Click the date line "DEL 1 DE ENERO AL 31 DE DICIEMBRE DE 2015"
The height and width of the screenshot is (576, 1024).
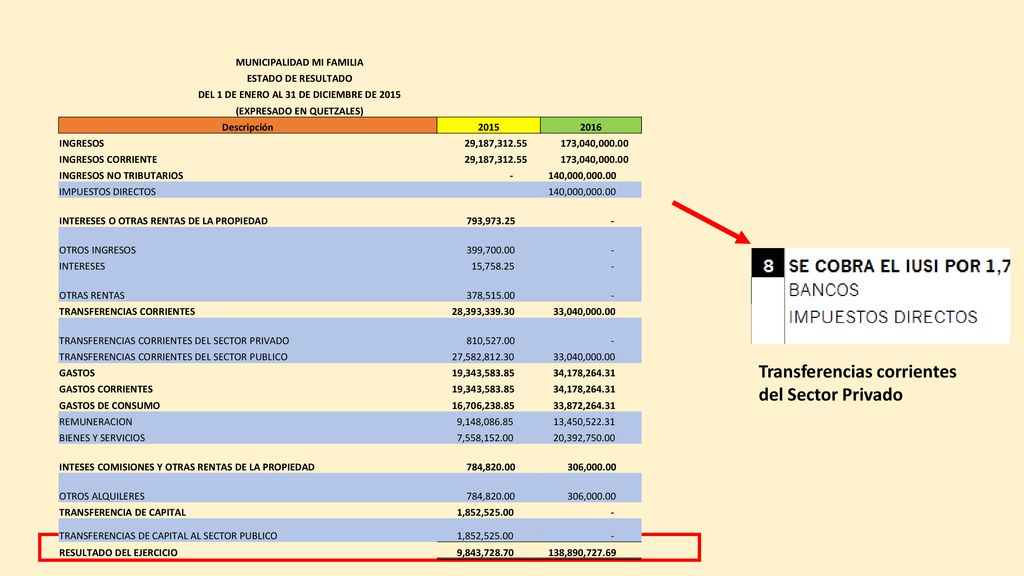[x=299, y=95]
